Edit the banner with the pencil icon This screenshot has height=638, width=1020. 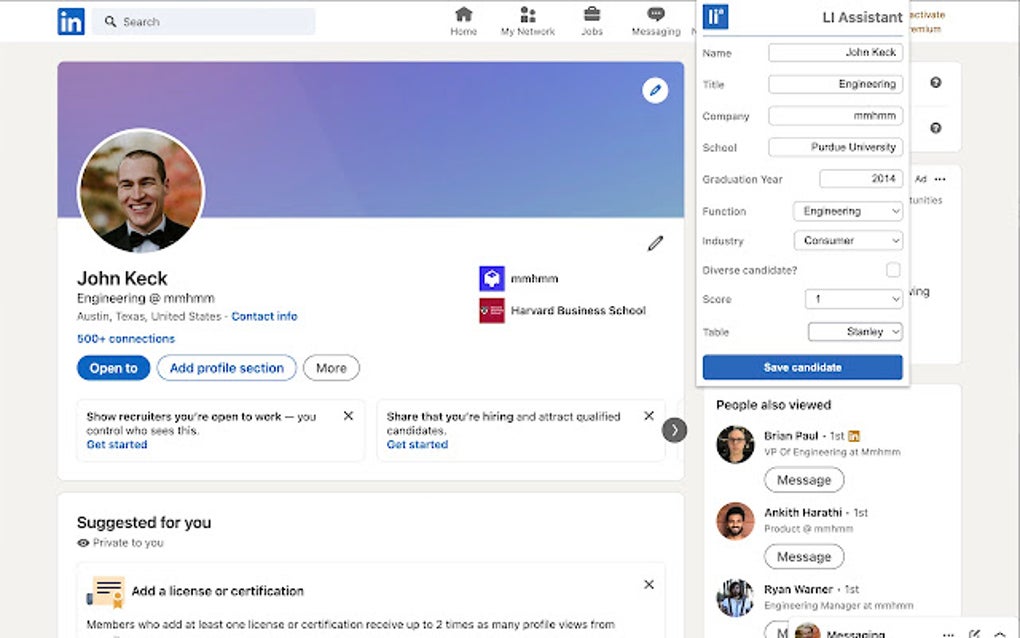pos(655,90)
